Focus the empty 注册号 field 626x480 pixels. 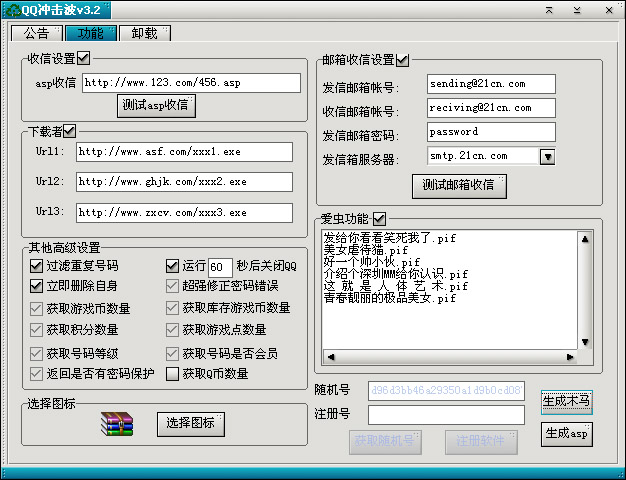point(446,415)
